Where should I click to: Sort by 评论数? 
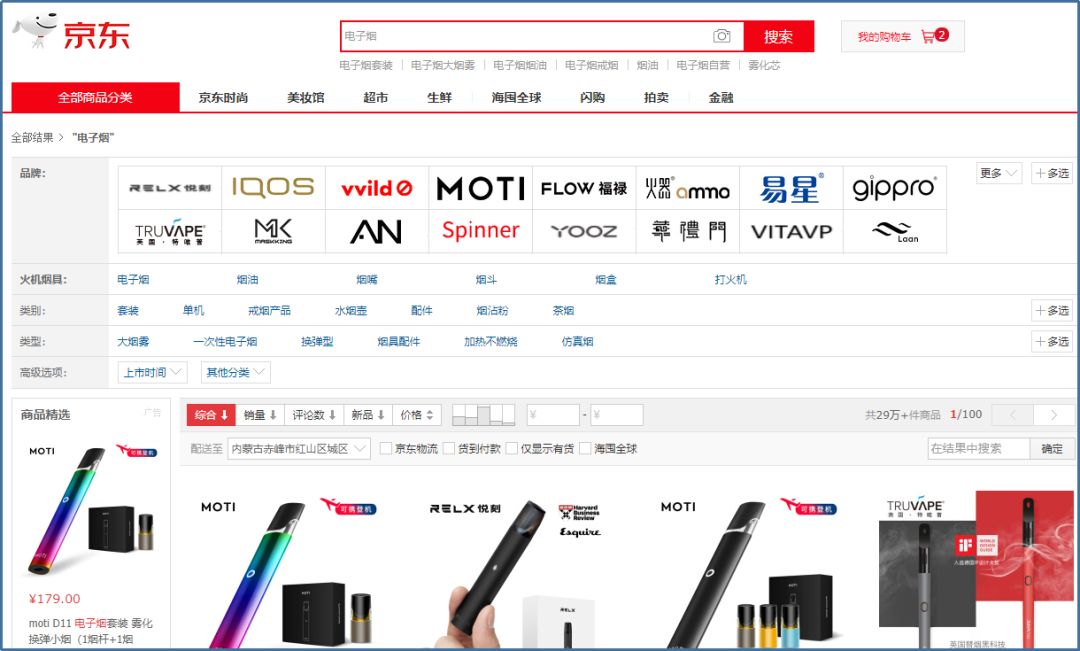coord(313,415)
